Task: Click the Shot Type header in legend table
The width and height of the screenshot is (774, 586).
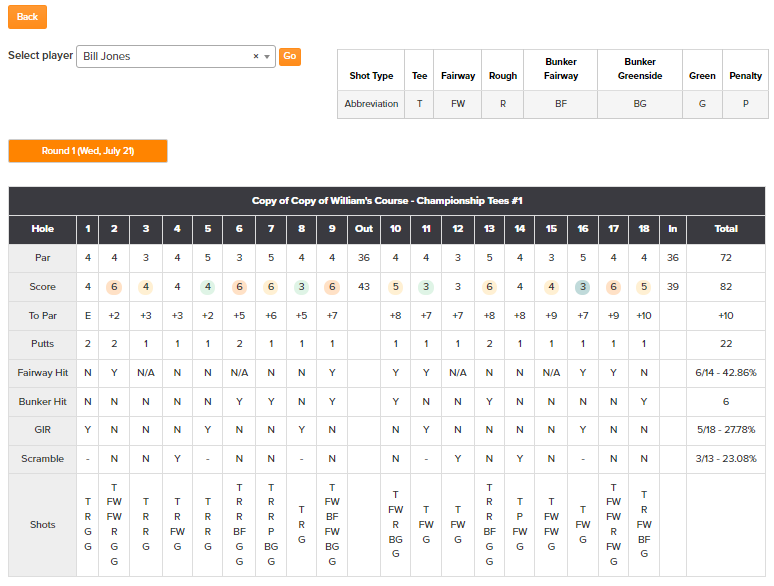Action: click(371, 76)
